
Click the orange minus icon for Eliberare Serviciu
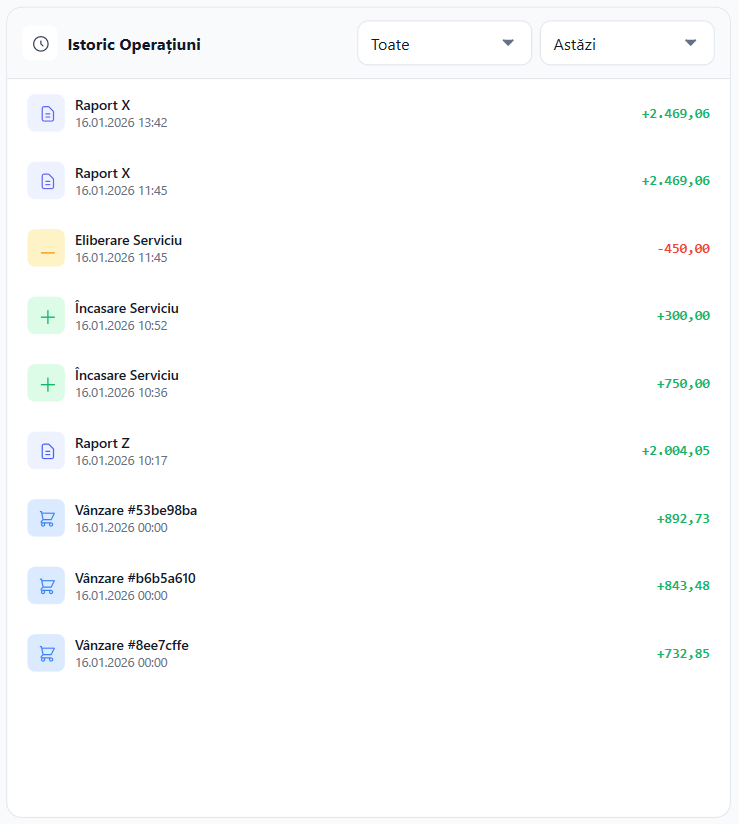coord(46,249)
